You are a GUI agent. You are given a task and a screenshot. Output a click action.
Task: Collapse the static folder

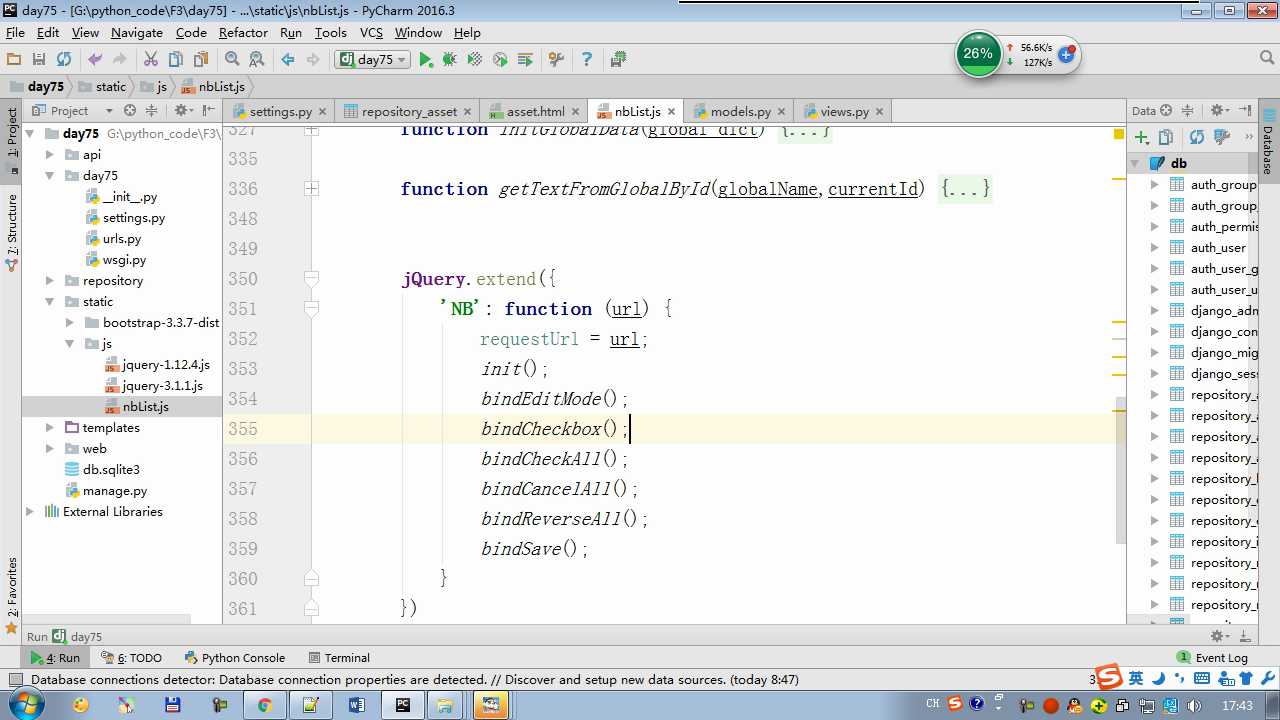click(50, 302)
